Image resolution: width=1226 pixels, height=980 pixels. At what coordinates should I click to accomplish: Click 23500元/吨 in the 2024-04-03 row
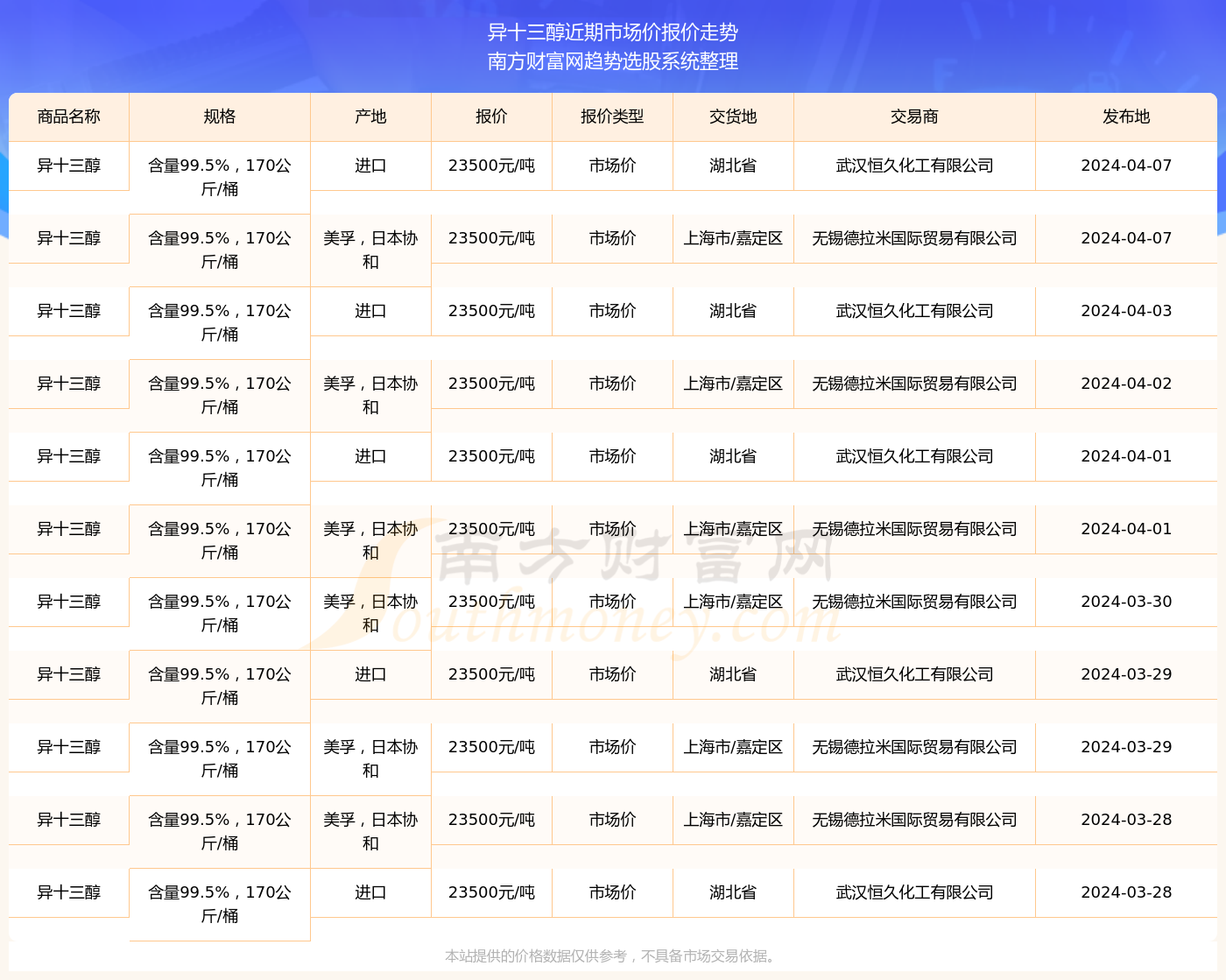point(491,311)
